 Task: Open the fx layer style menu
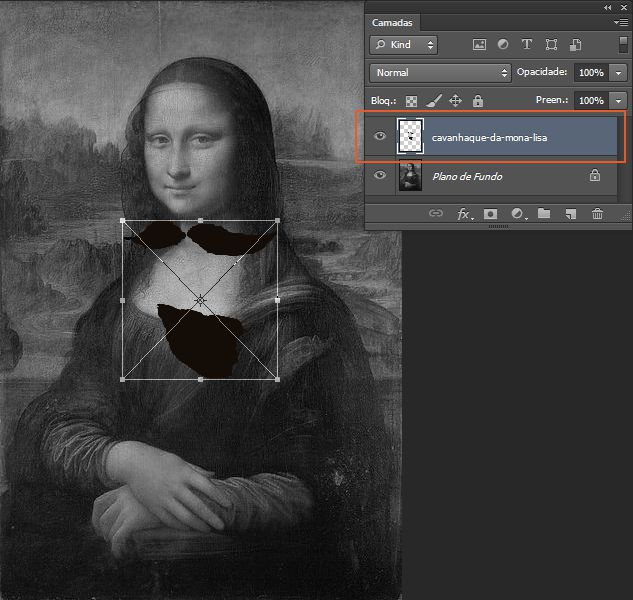tap(464, 214)
